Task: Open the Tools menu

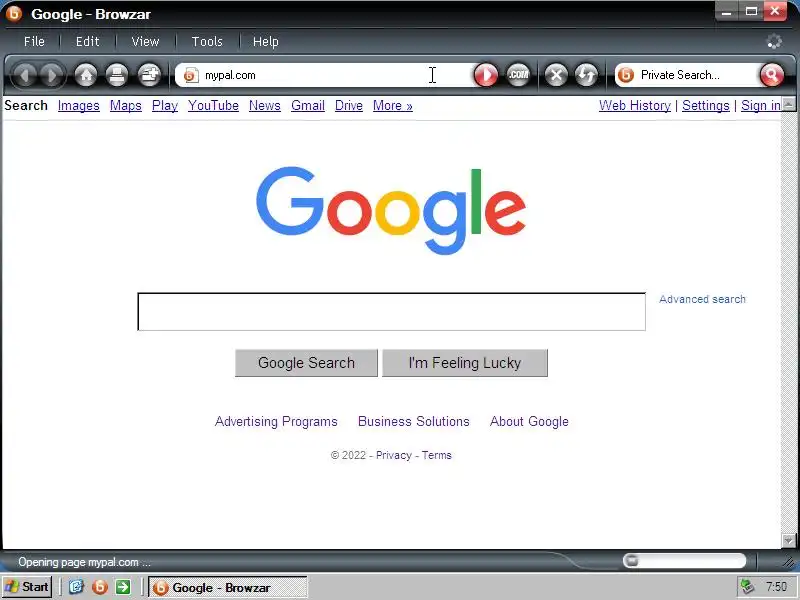Action: click(207, 41)
